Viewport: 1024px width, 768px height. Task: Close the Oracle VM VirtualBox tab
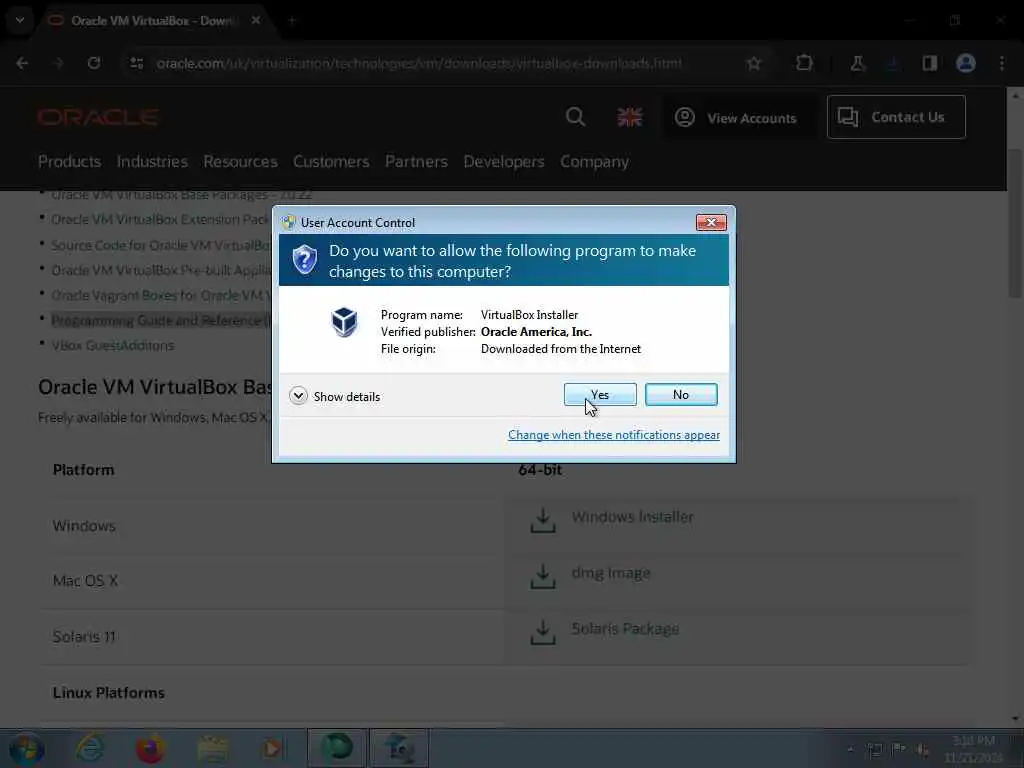point(256,20)
